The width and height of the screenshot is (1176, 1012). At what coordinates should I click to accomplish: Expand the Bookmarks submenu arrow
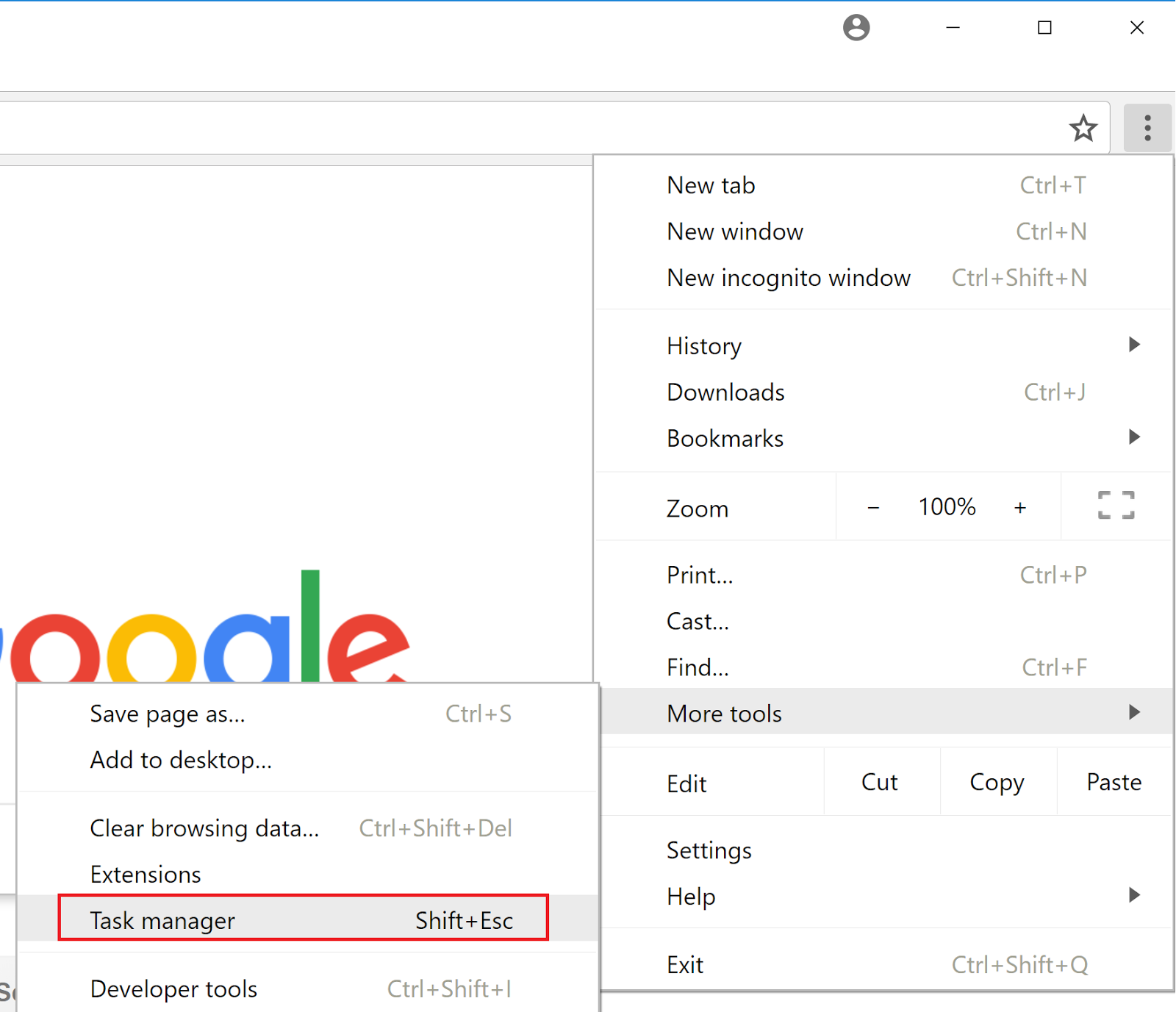1134,437
